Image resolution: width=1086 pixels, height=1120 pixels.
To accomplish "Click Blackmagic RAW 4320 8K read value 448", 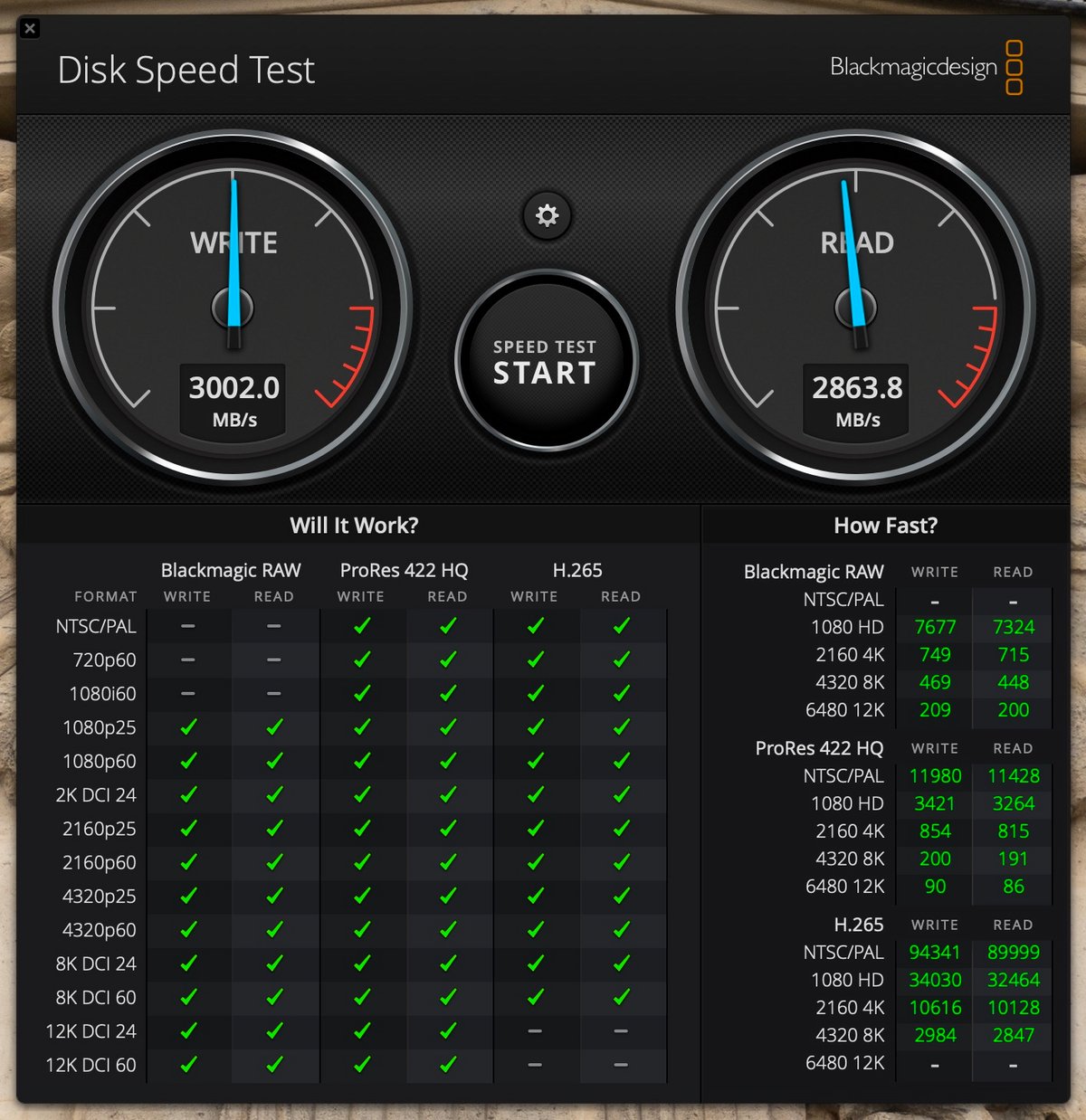I will (1014, 683).
